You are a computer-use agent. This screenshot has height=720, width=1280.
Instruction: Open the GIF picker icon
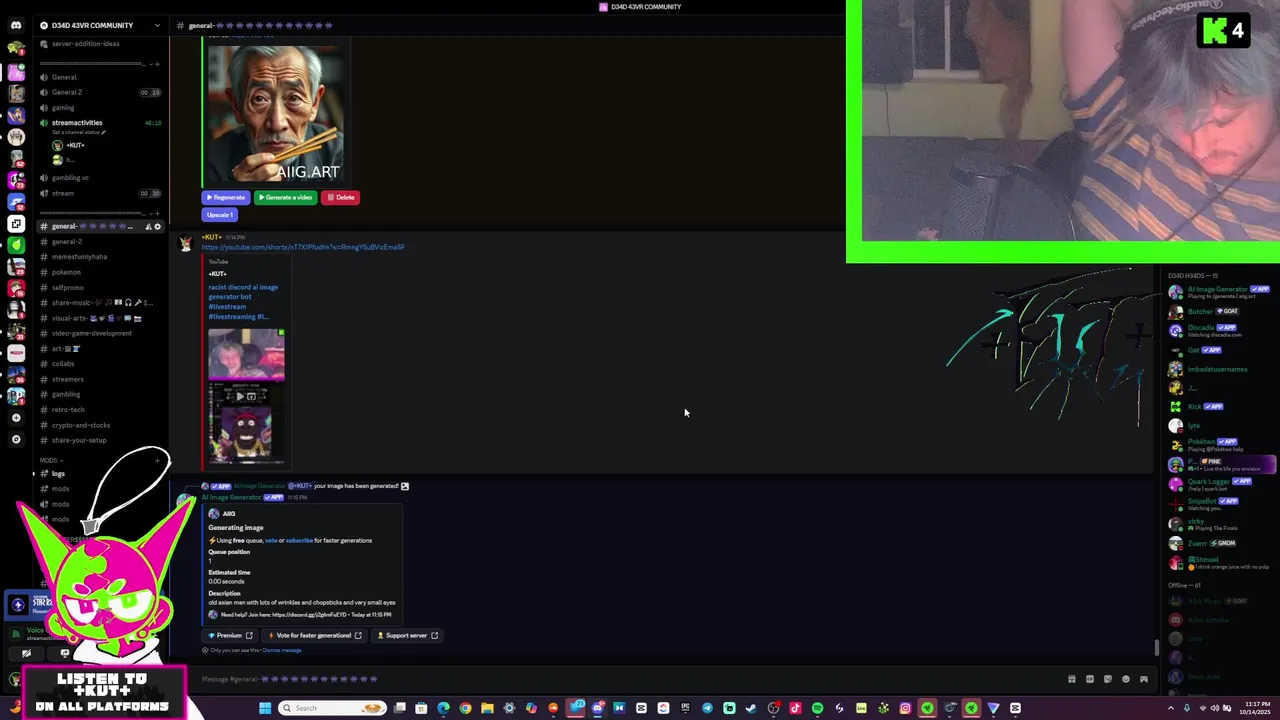(1090, 679)
